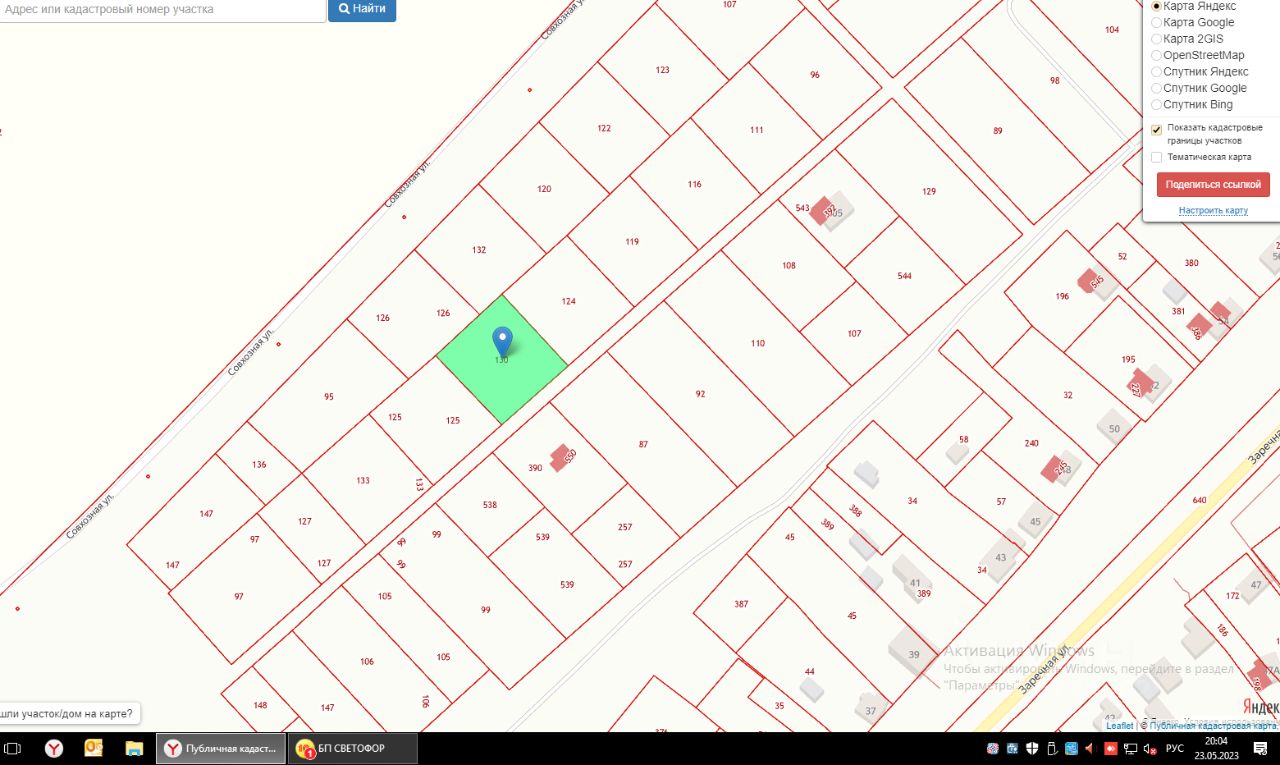Select parcel number 92
Screen dimensions: 1280x765
pyautogui.click(x=700, y=394)
